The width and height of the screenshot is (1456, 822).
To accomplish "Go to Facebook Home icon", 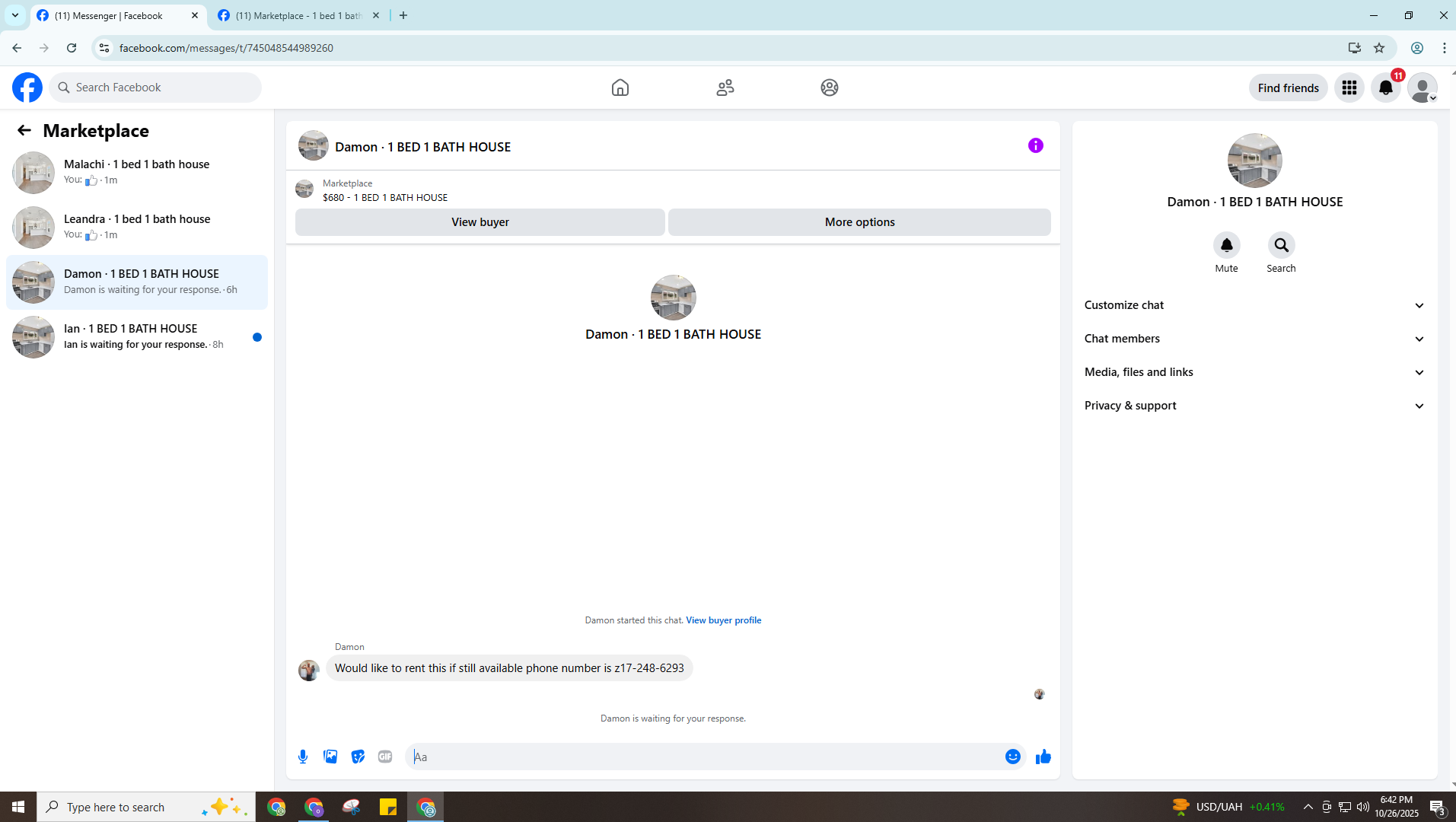I will tap(620, 88).
